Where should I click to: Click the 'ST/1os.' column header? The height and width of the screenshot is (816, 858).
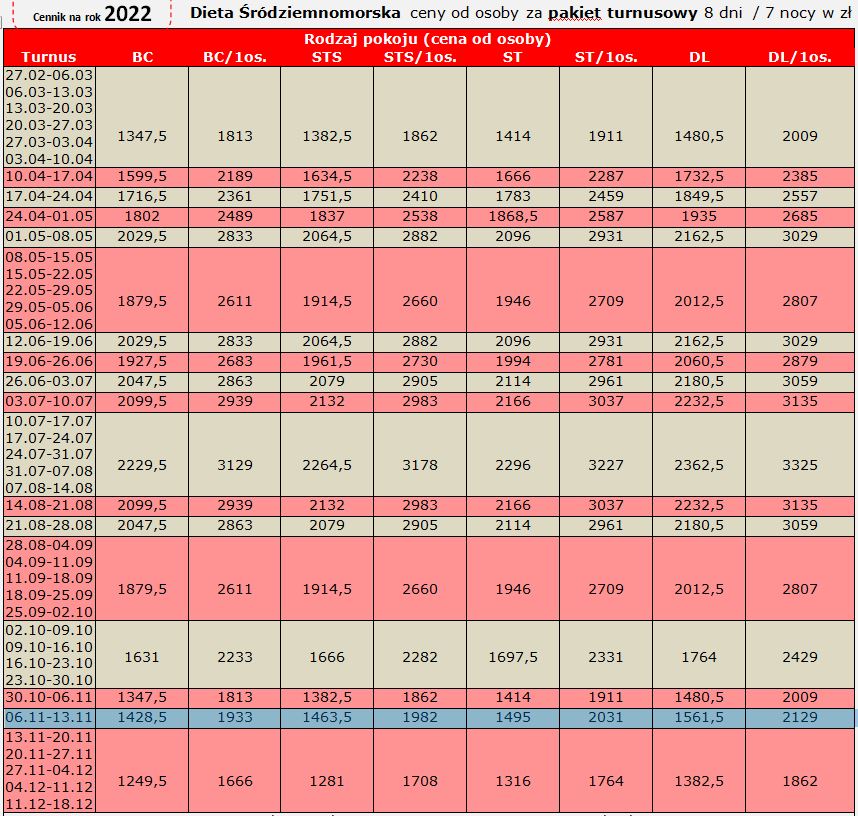[606, 57]
